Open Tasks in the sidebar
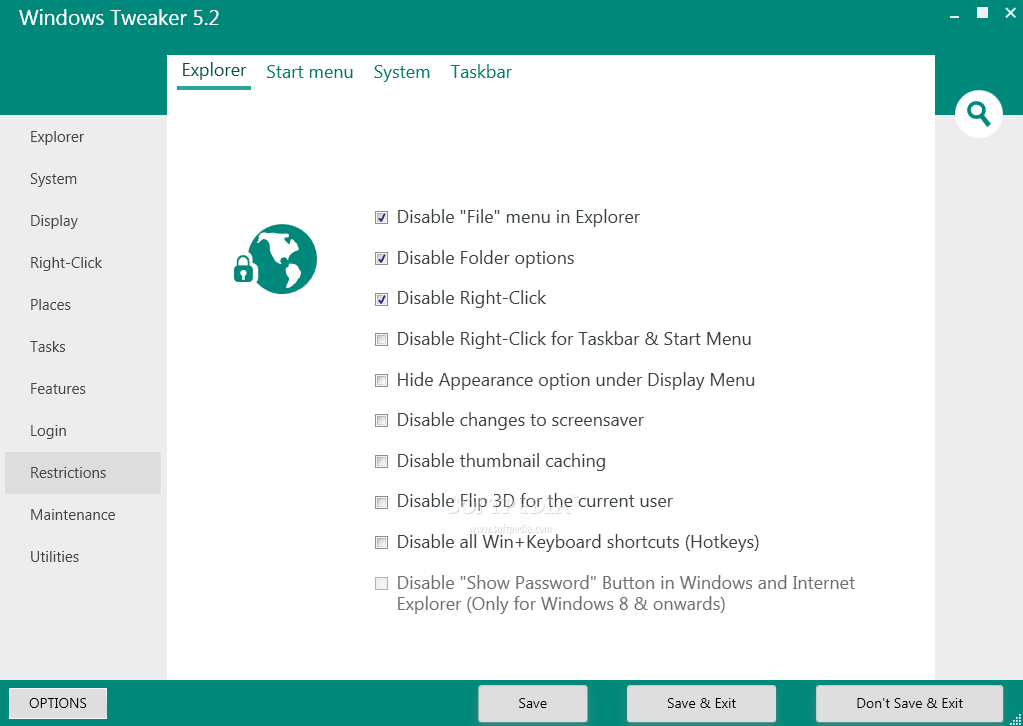The width and height of the screenshot is (1023, 726). pos(83,347)
